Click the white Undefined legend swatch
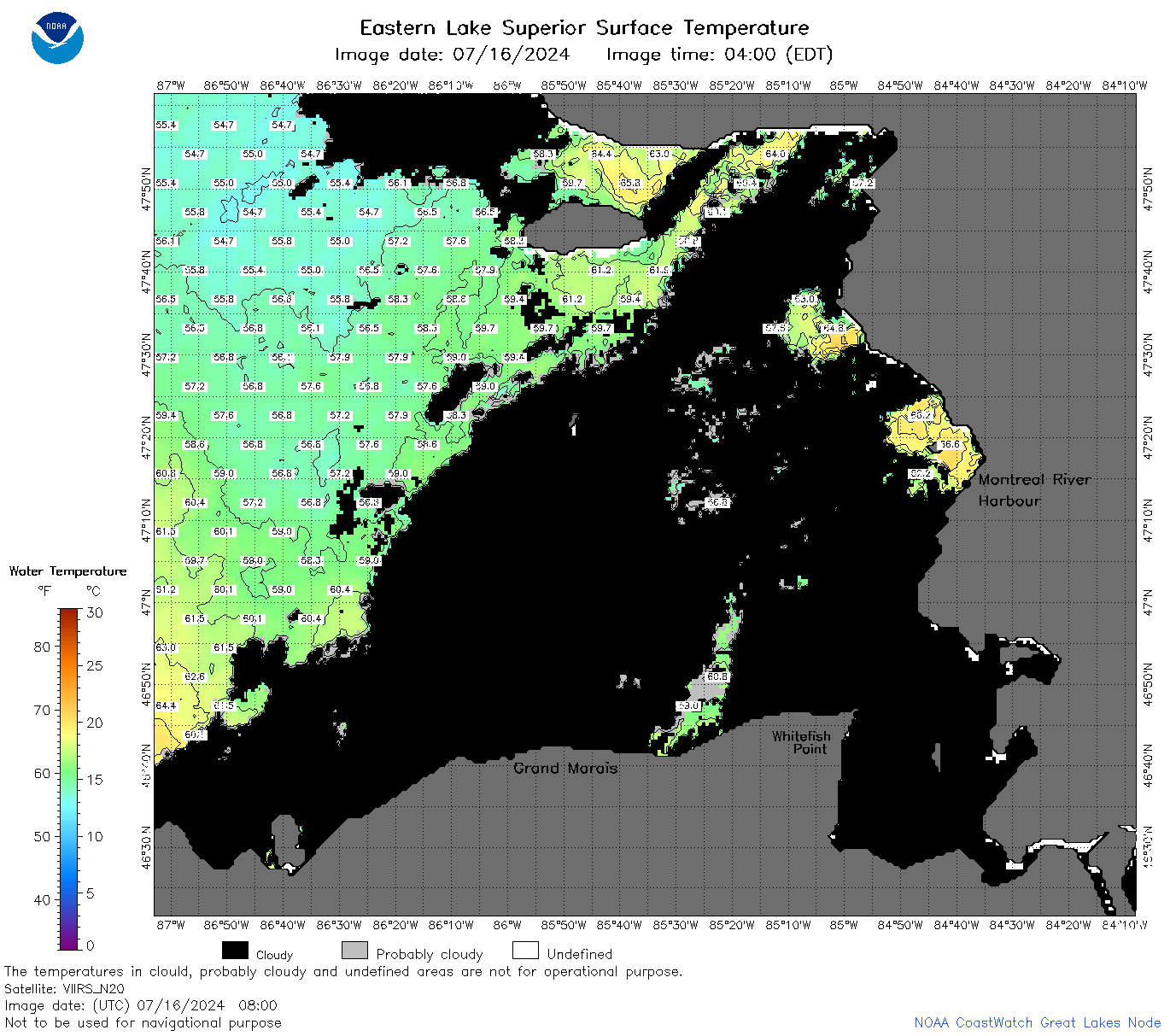Screen dimensions: 1170x1036 pyautogui.click(x=525, y=951)
